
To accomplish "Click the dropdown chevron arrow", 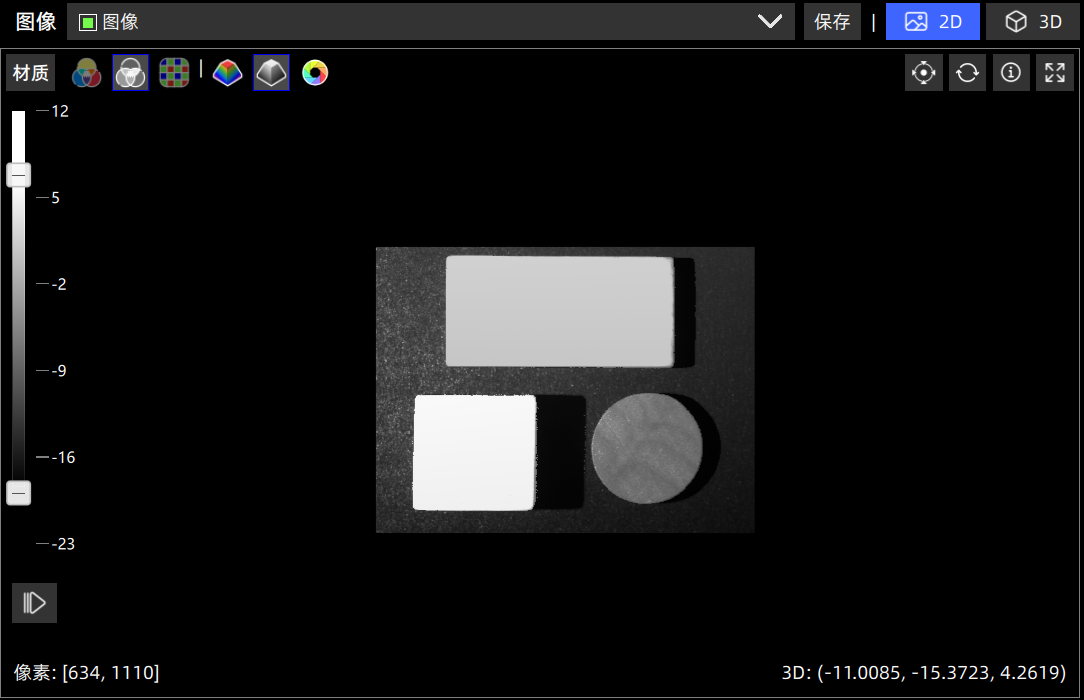I will pyautogui.click(x=770, y=21).
